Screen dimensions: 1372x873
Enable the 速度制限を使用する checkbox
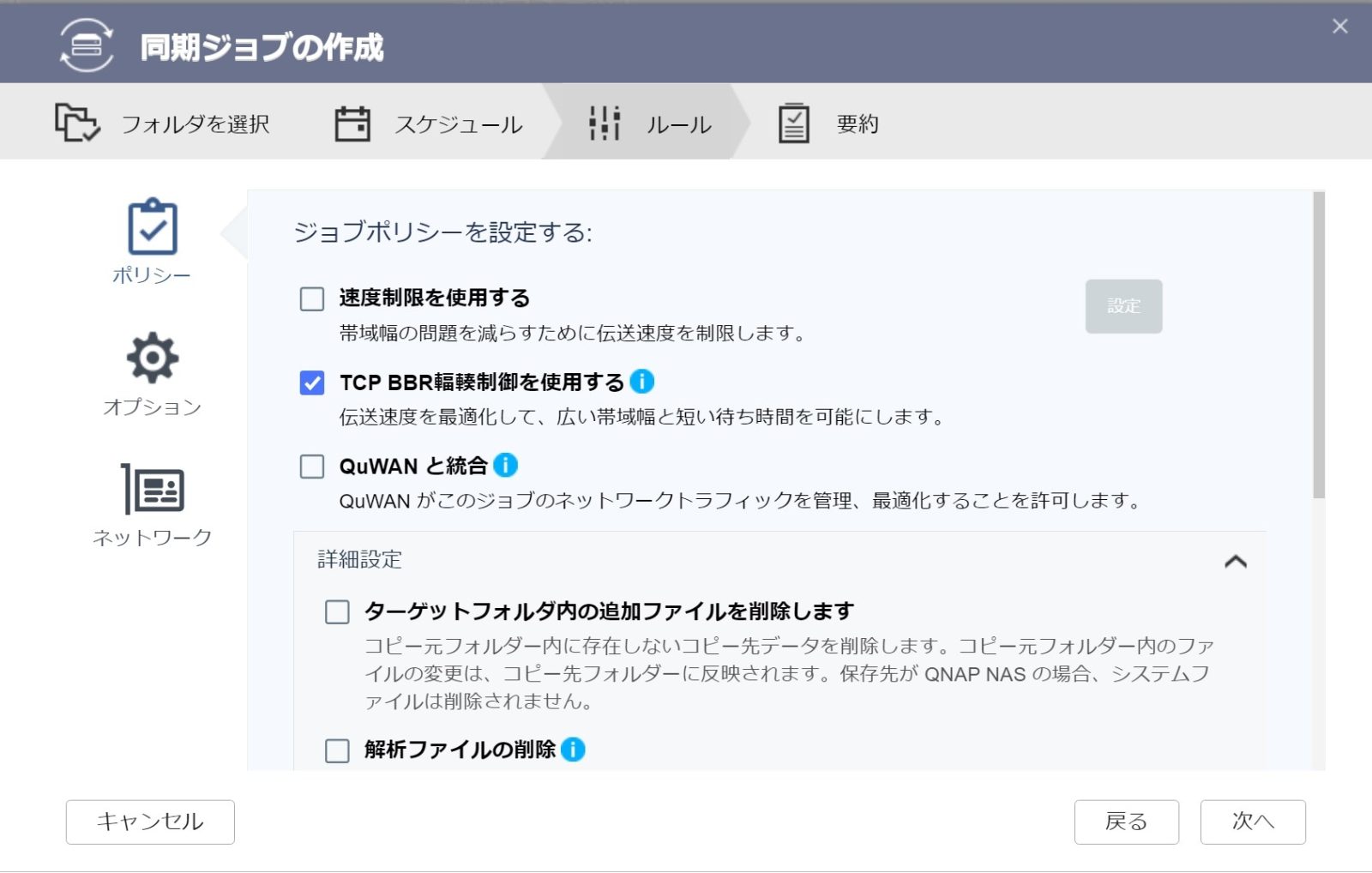point(312,298)
